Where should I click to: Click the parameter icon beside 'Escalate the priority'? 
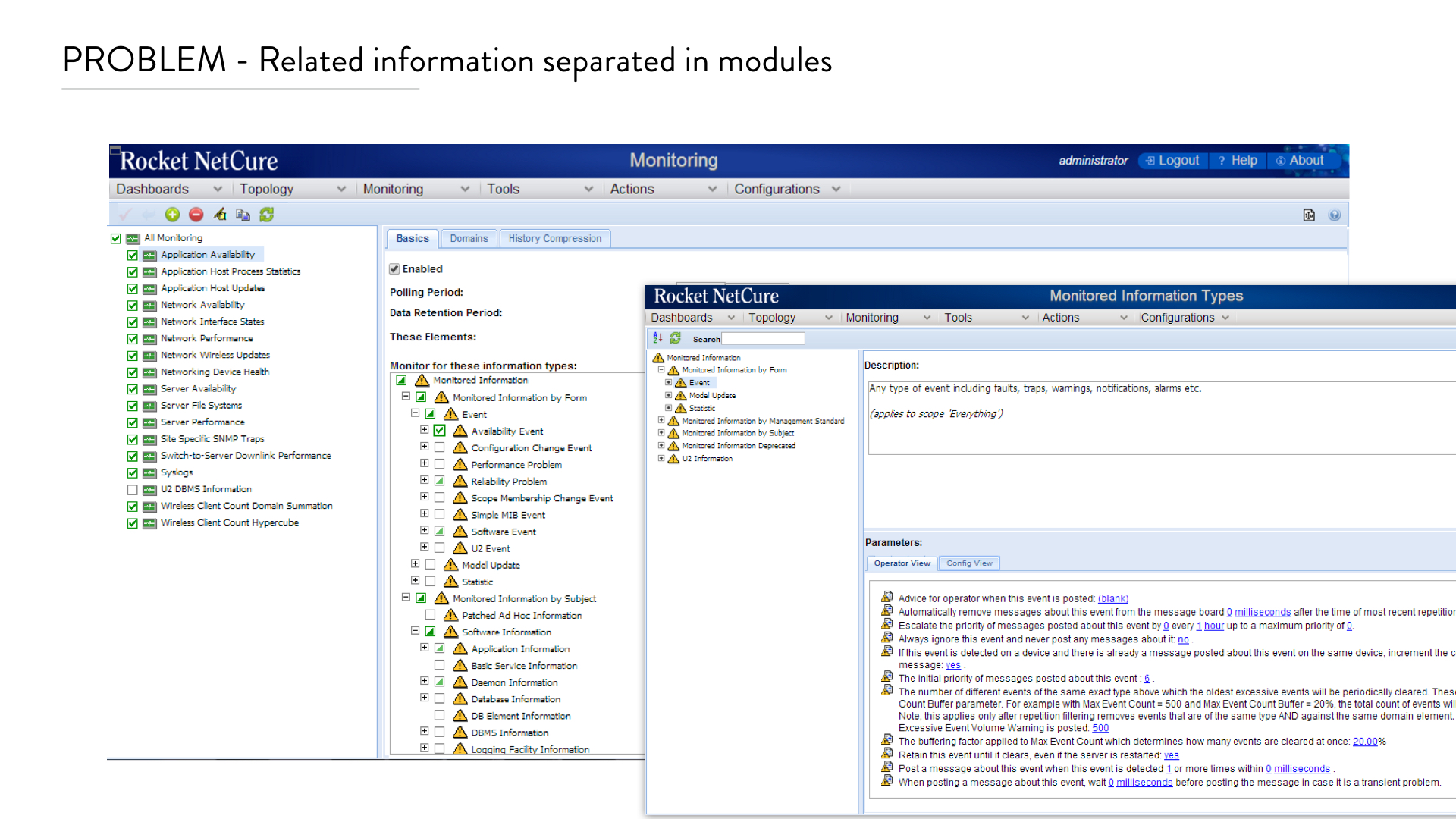(886, 625)
